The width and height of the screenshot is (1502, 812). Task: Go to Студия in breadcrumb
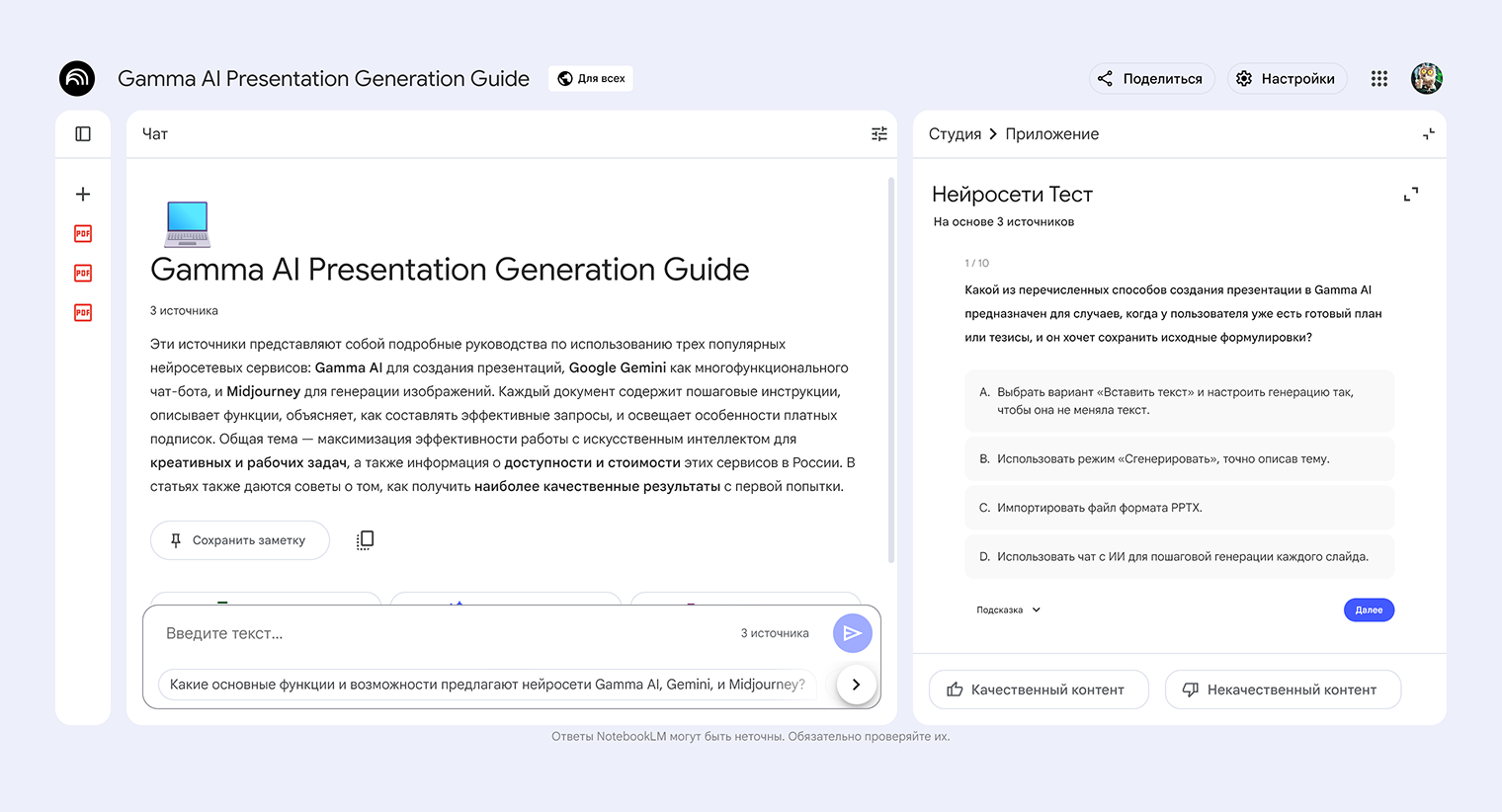click(955, 134)
